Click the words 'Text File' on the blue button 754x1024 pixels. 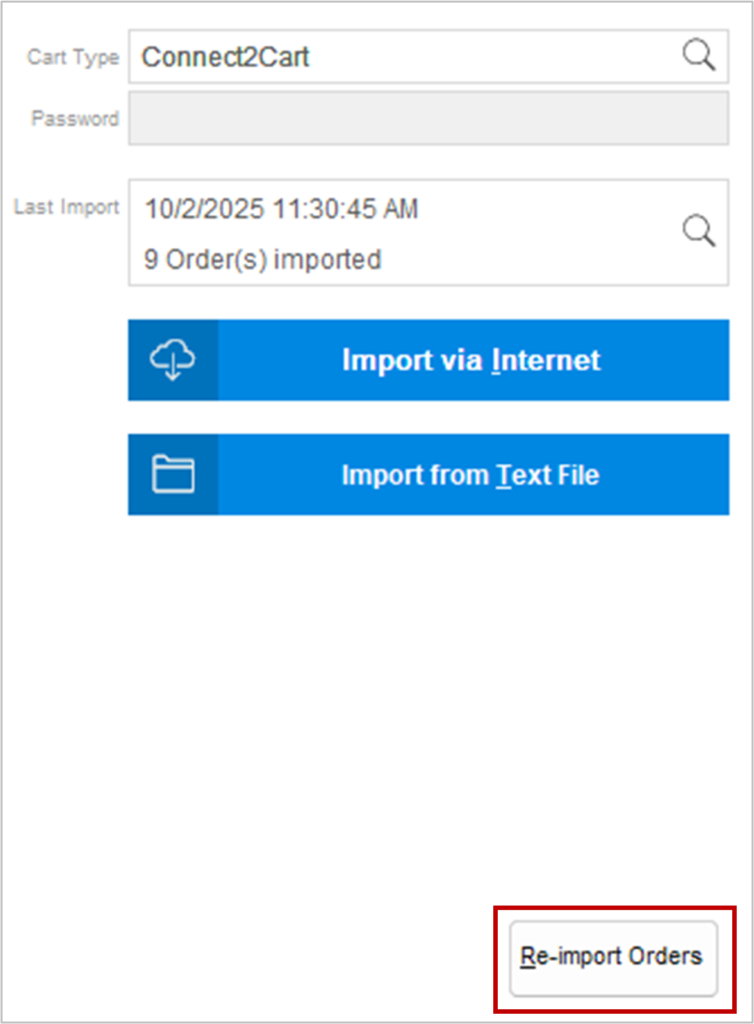coord(547,474)
